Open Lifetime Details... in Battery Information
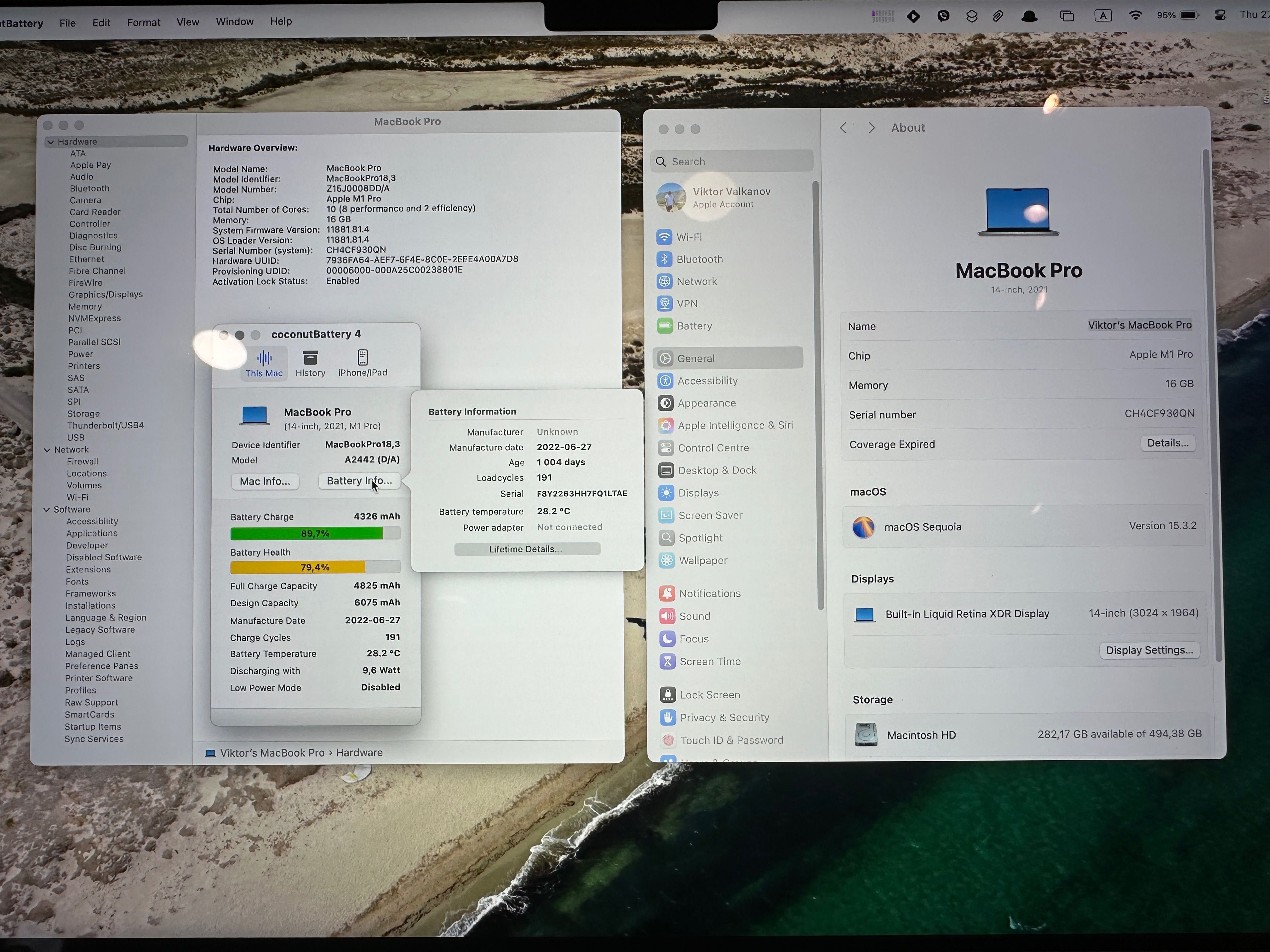 tap(527, 549)
